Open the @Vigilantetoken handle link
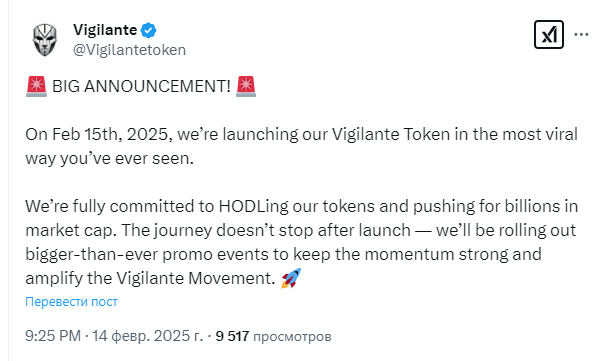Screen dimensions: 606x361 tap(129, 50)
